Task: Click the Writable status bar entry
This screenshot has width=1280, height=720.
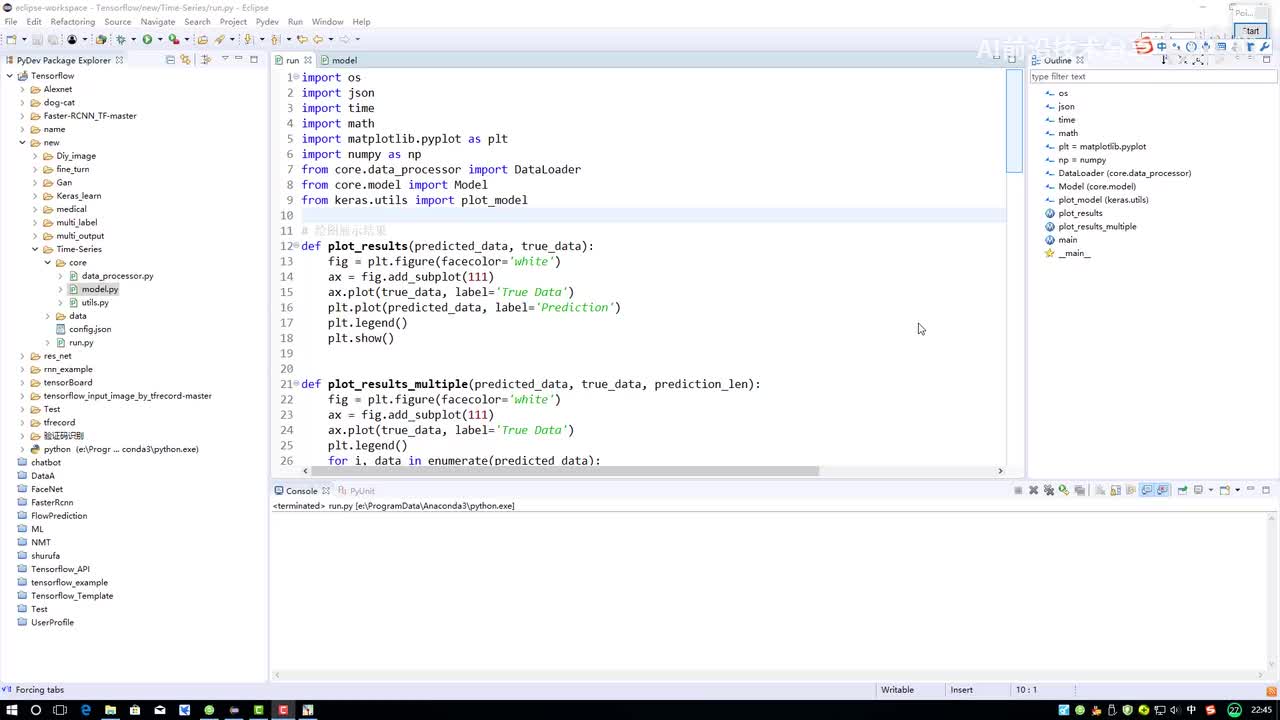Action: tap(897, 690)
